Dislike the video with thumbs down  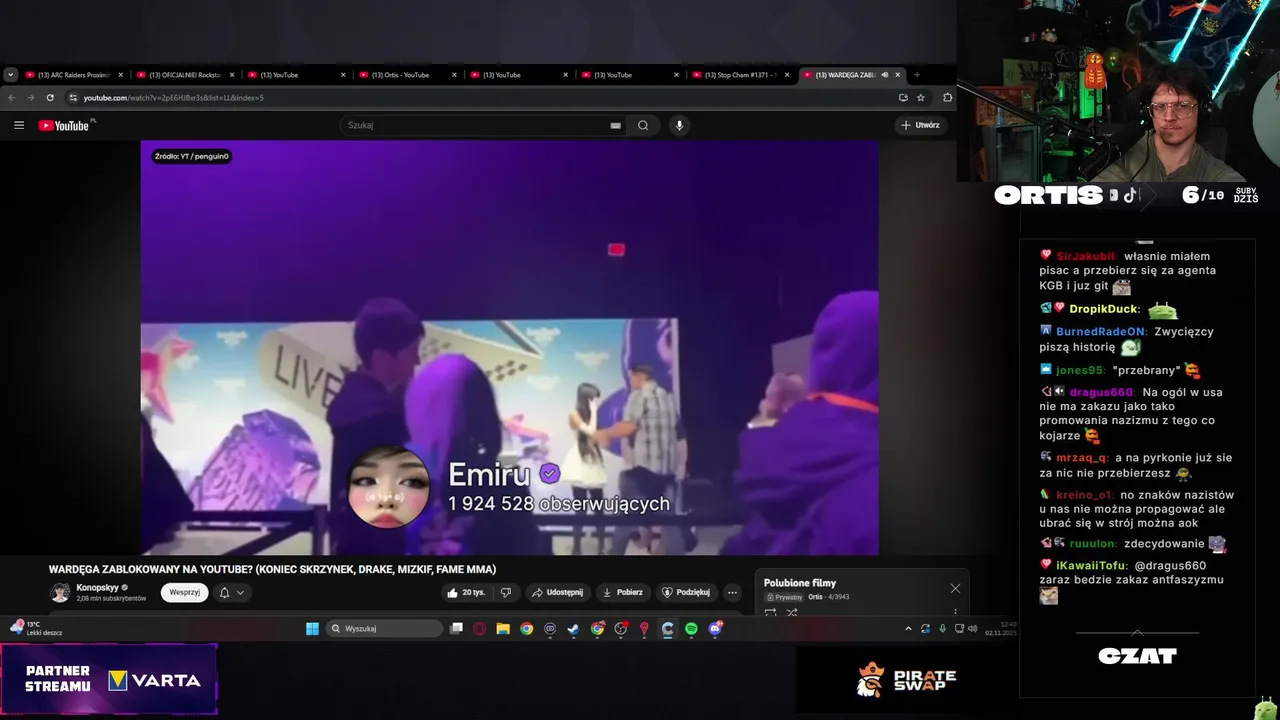[506, 592]
